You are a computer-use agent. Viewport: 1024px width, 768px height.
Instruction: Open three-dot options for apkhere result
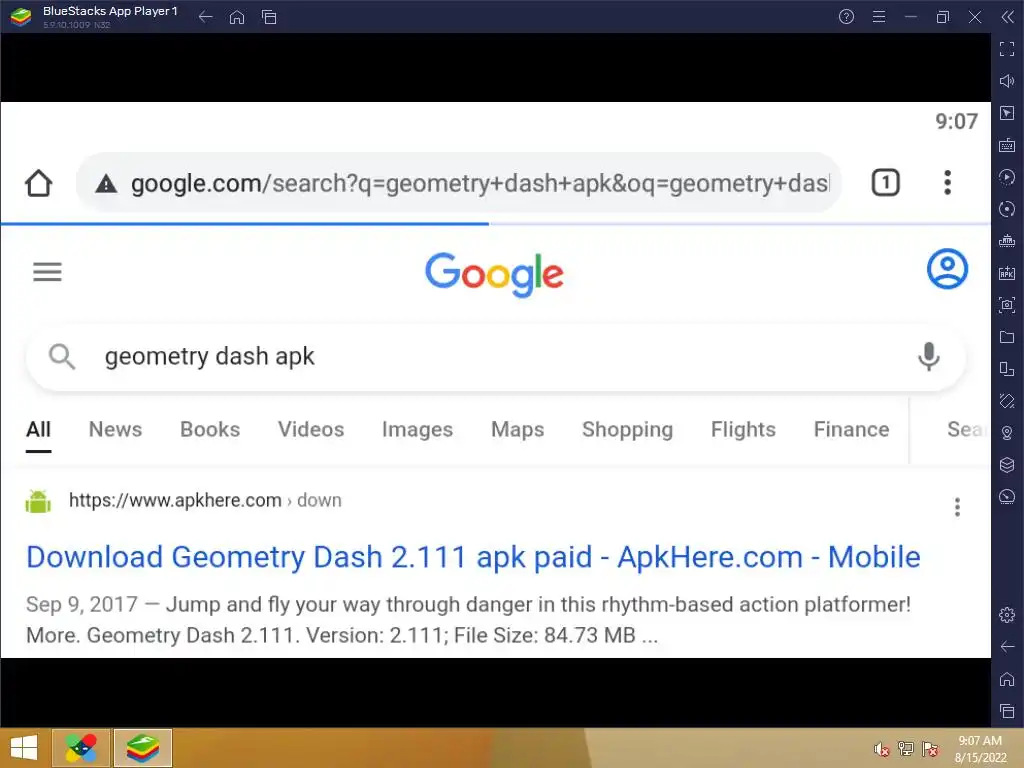click(x=957, y=507)
